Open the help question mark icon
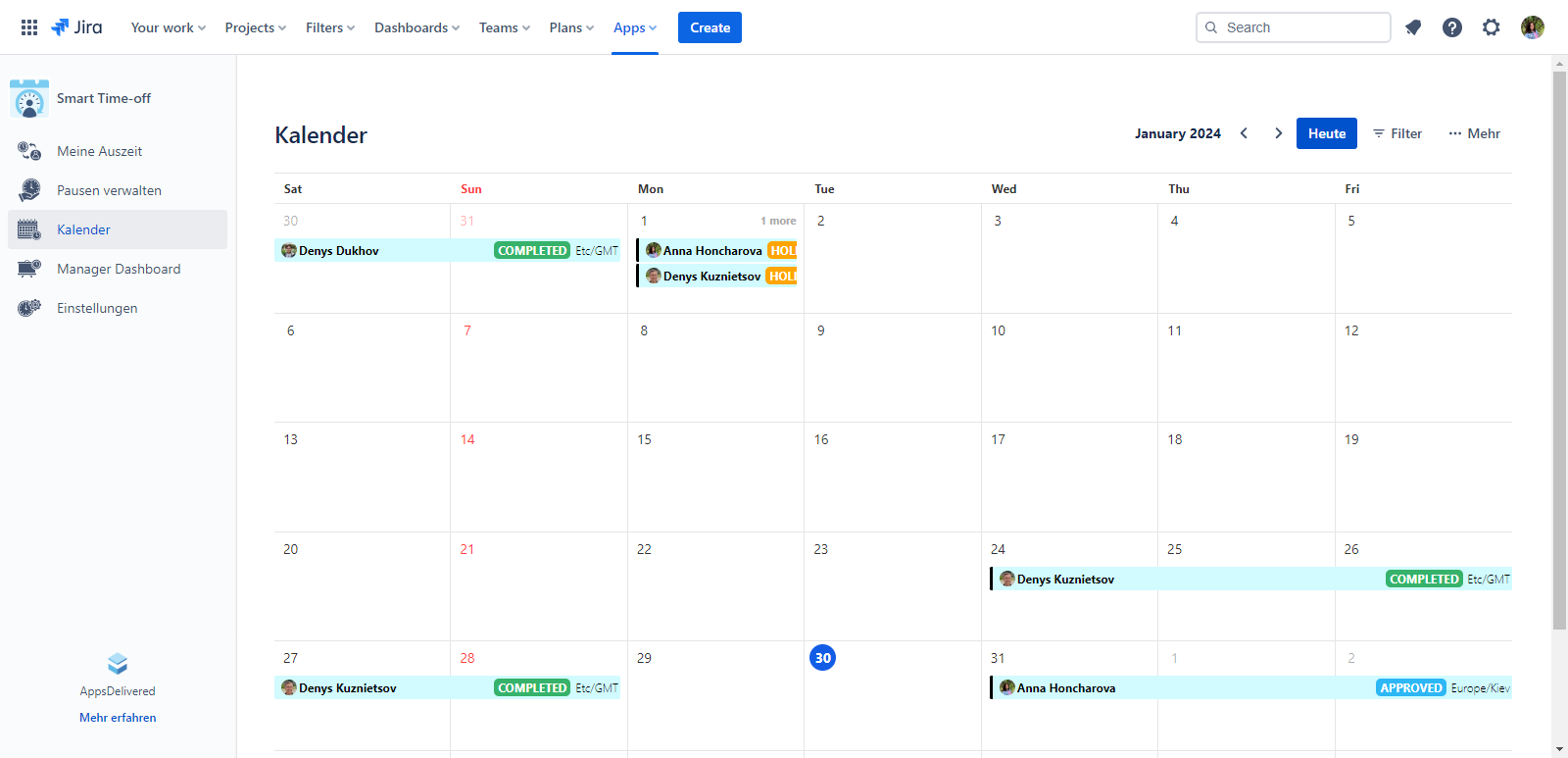The height and width of the screenshot is (758, 1568). pos(1452,27)
